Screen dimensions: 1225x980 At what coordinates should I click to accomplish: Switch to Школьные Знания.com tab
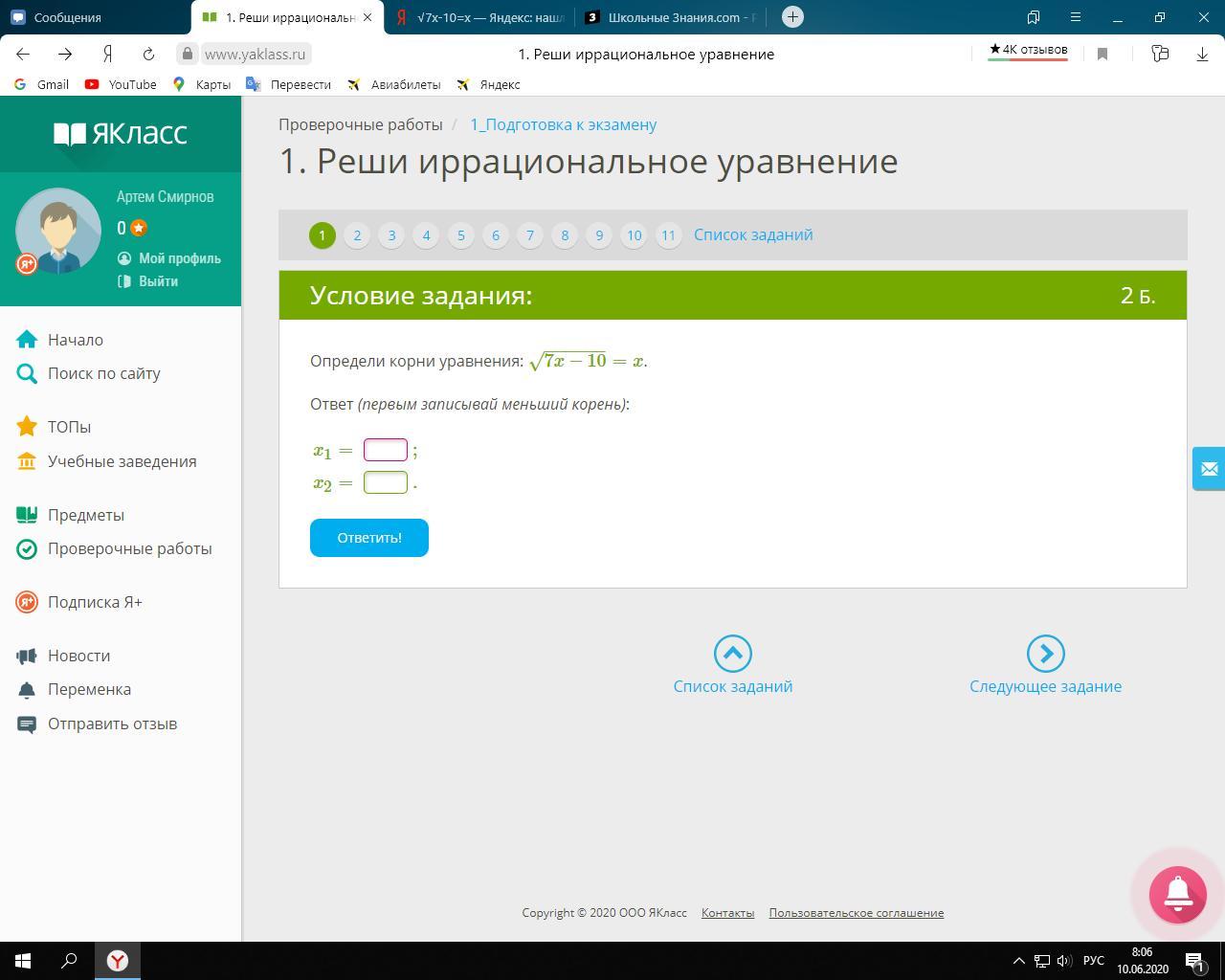[672, 17]
